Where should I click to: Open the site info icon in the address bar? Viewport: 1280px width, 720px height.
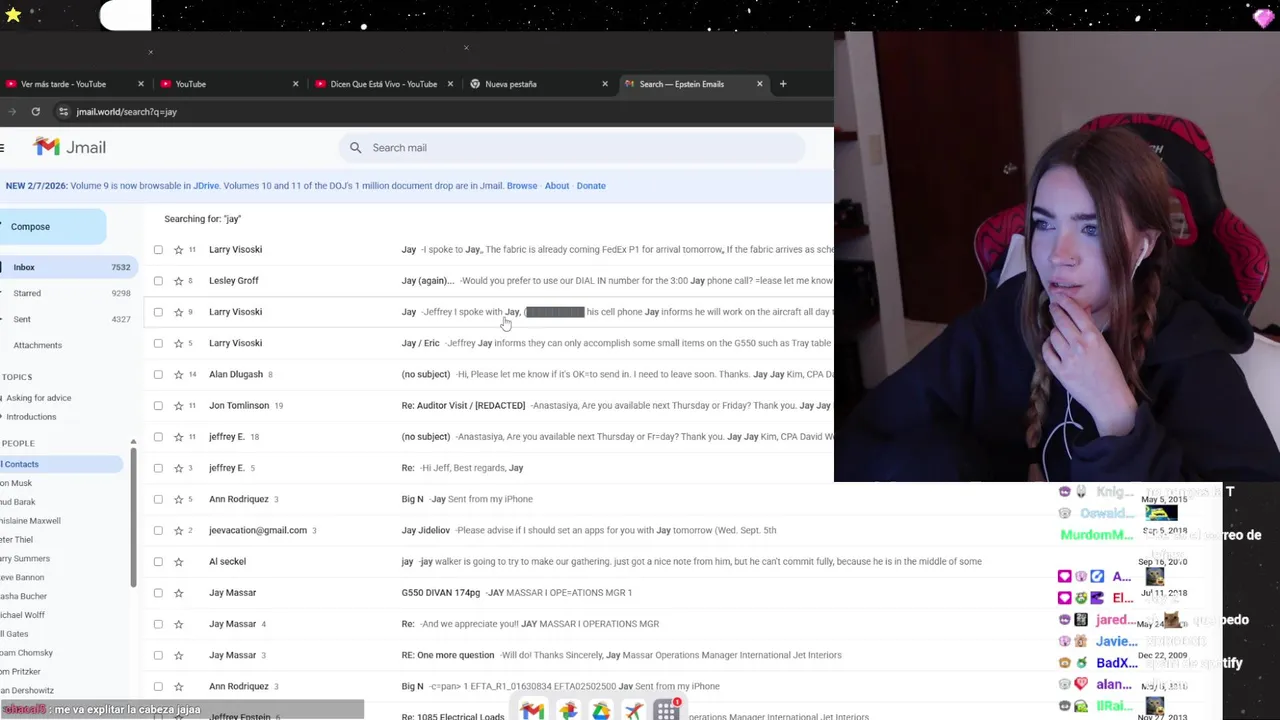pyautogui.click(x=63, y=112)
